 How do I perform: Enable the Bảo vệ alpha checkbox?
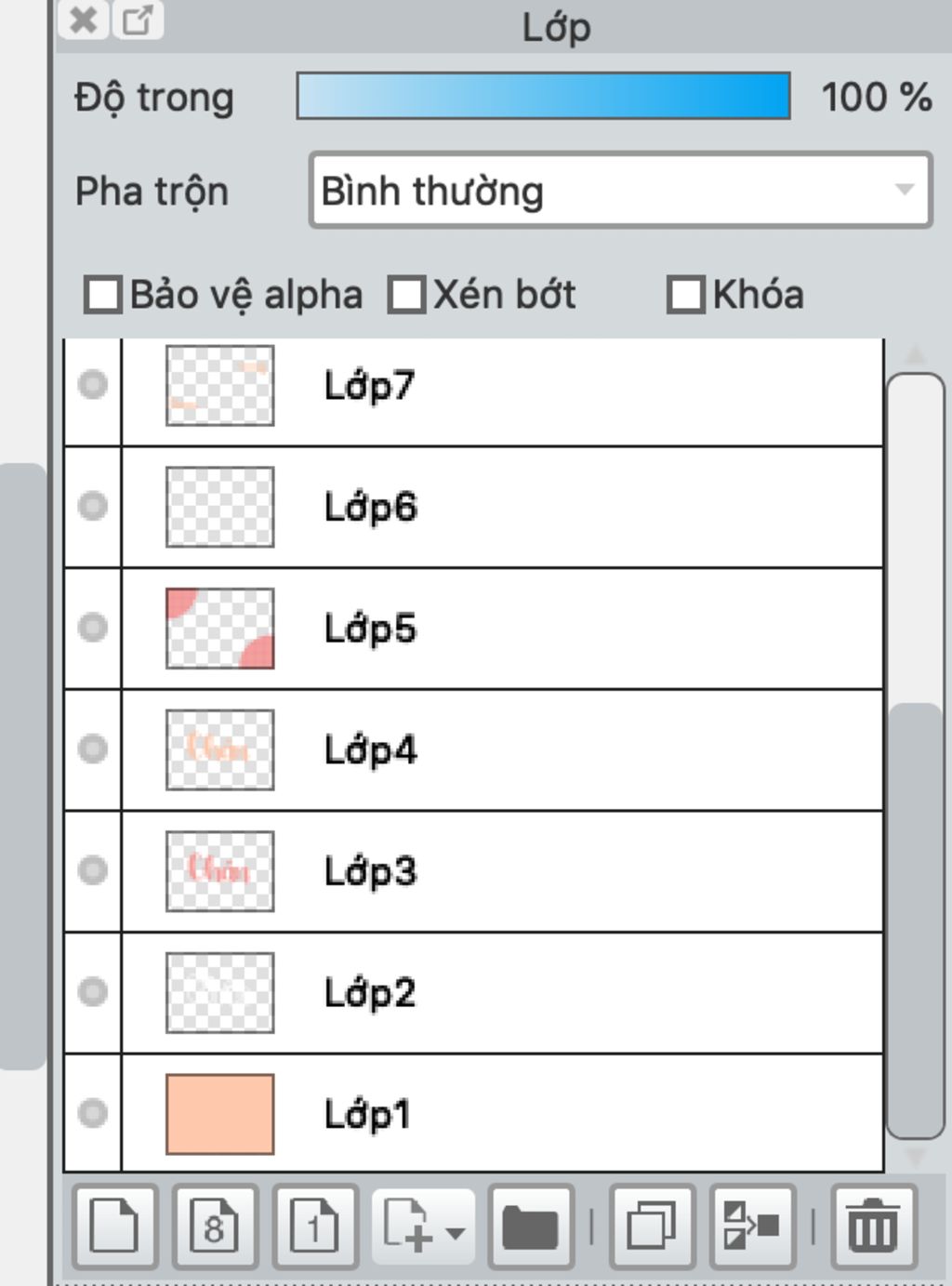[x=102, y=295]
